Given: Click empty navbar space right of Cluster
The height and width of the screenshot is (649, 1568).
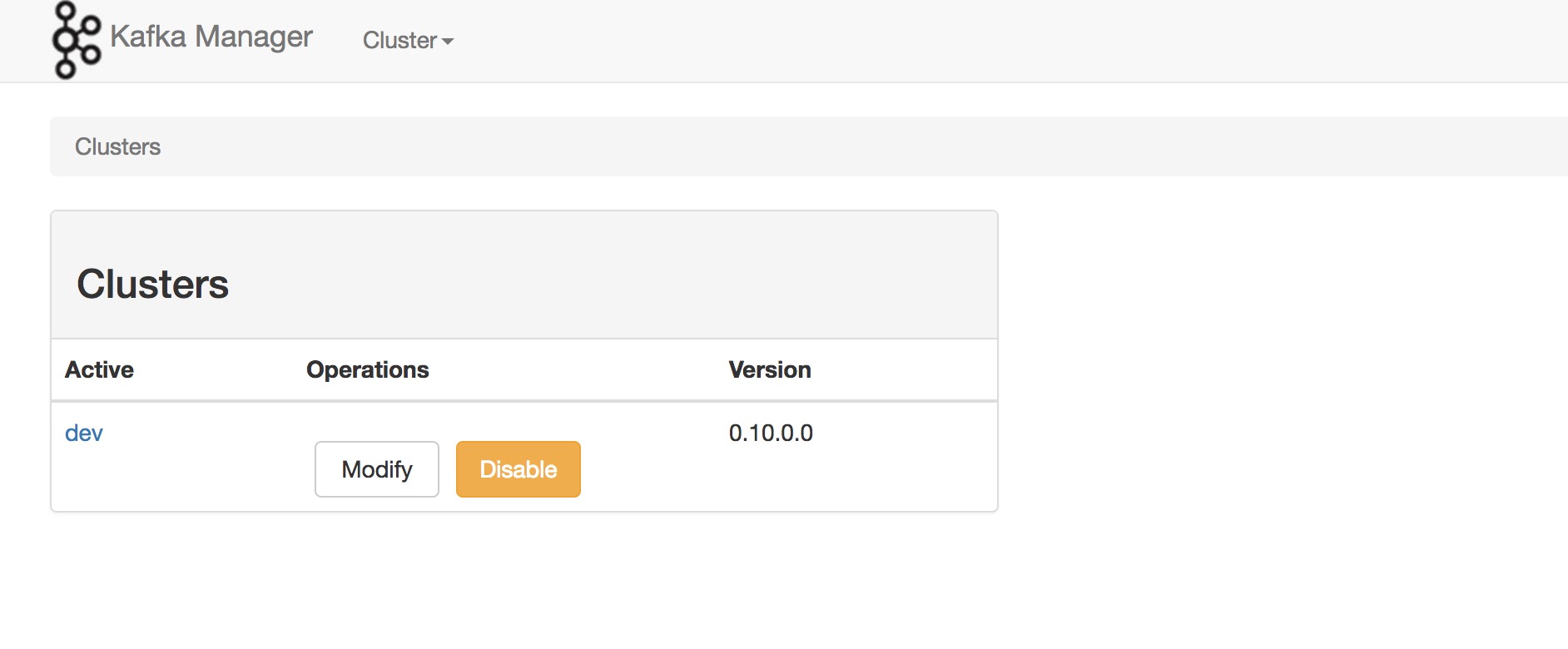Looking at the screenshot, I should 999,40.
